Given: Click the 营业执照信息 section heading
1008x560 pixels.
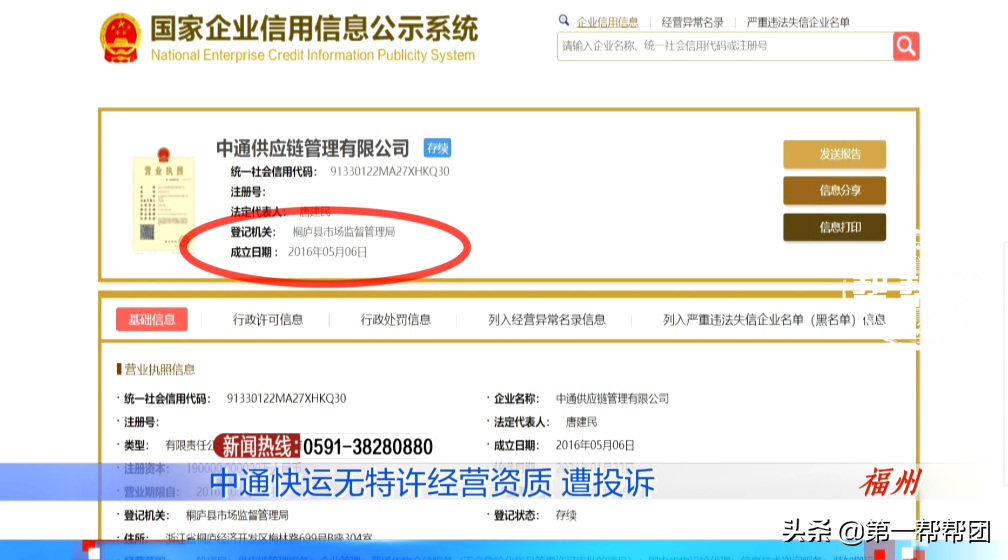Looking at the screenshot, I should click(x=159, y=370).
